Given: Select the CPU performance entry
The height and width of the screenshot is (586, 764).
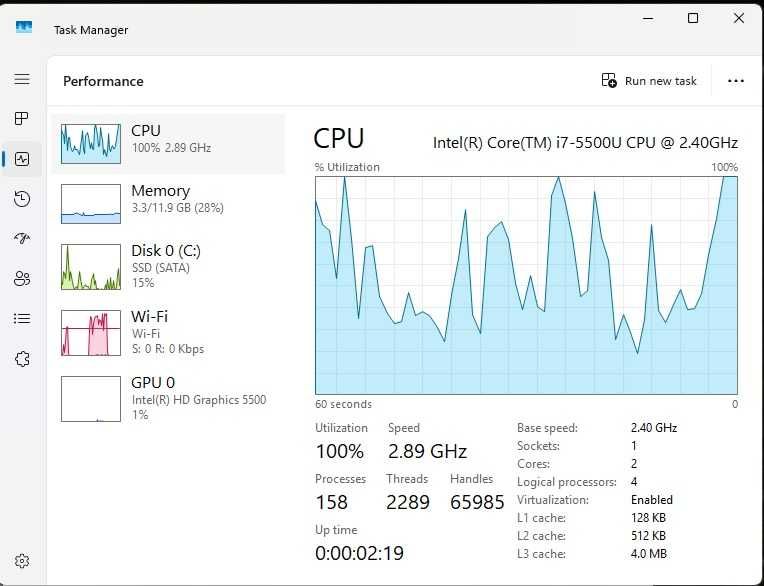Looking at the screenshot, I should tap(168, 144).
